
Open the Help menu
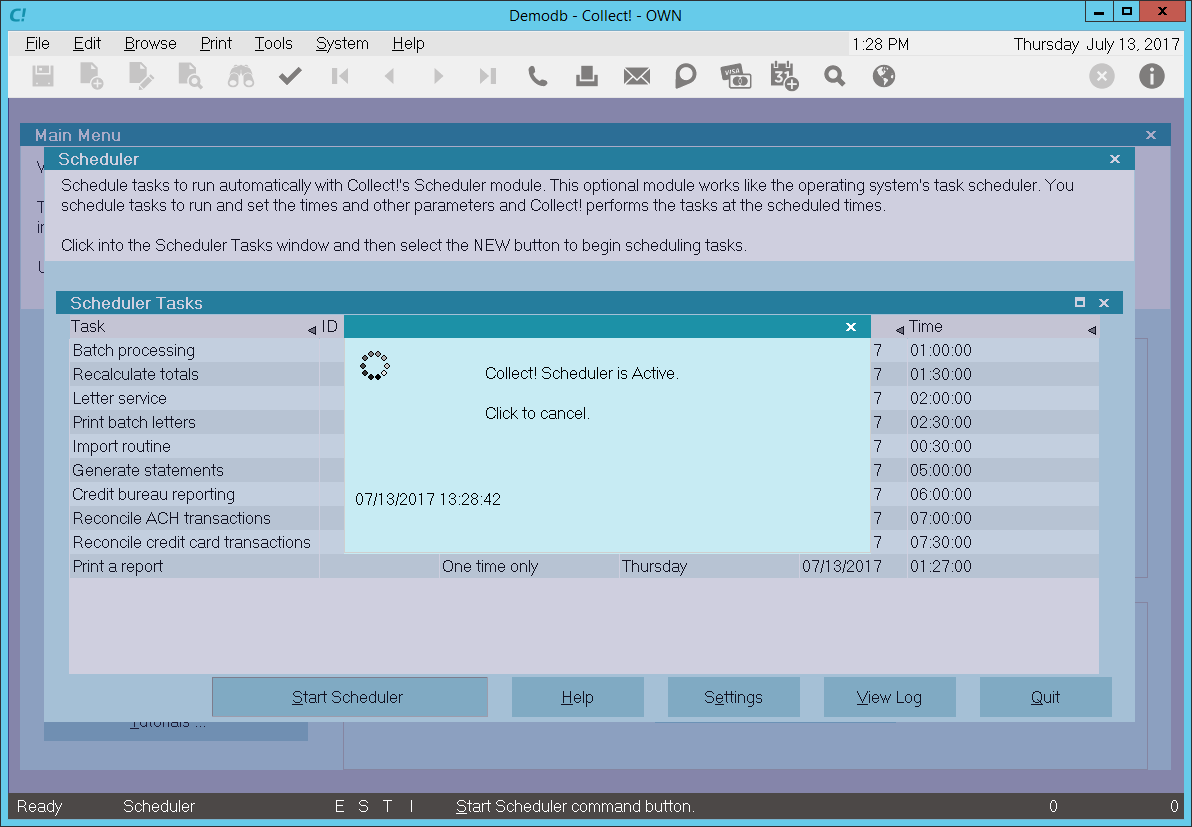408,43
